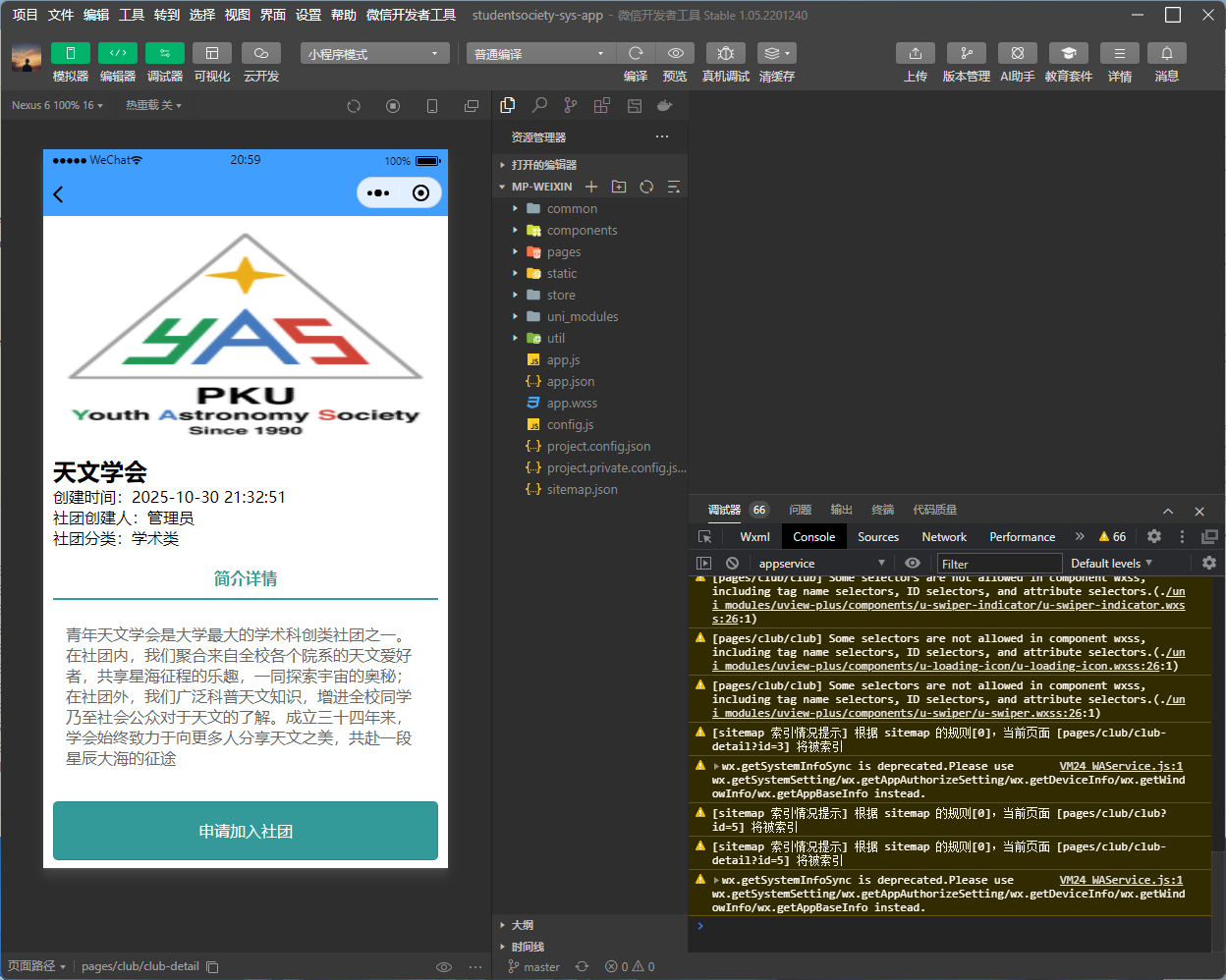The image size is (1226, 980).
Task: Open the appservice context dropdown
Action: 821,563
